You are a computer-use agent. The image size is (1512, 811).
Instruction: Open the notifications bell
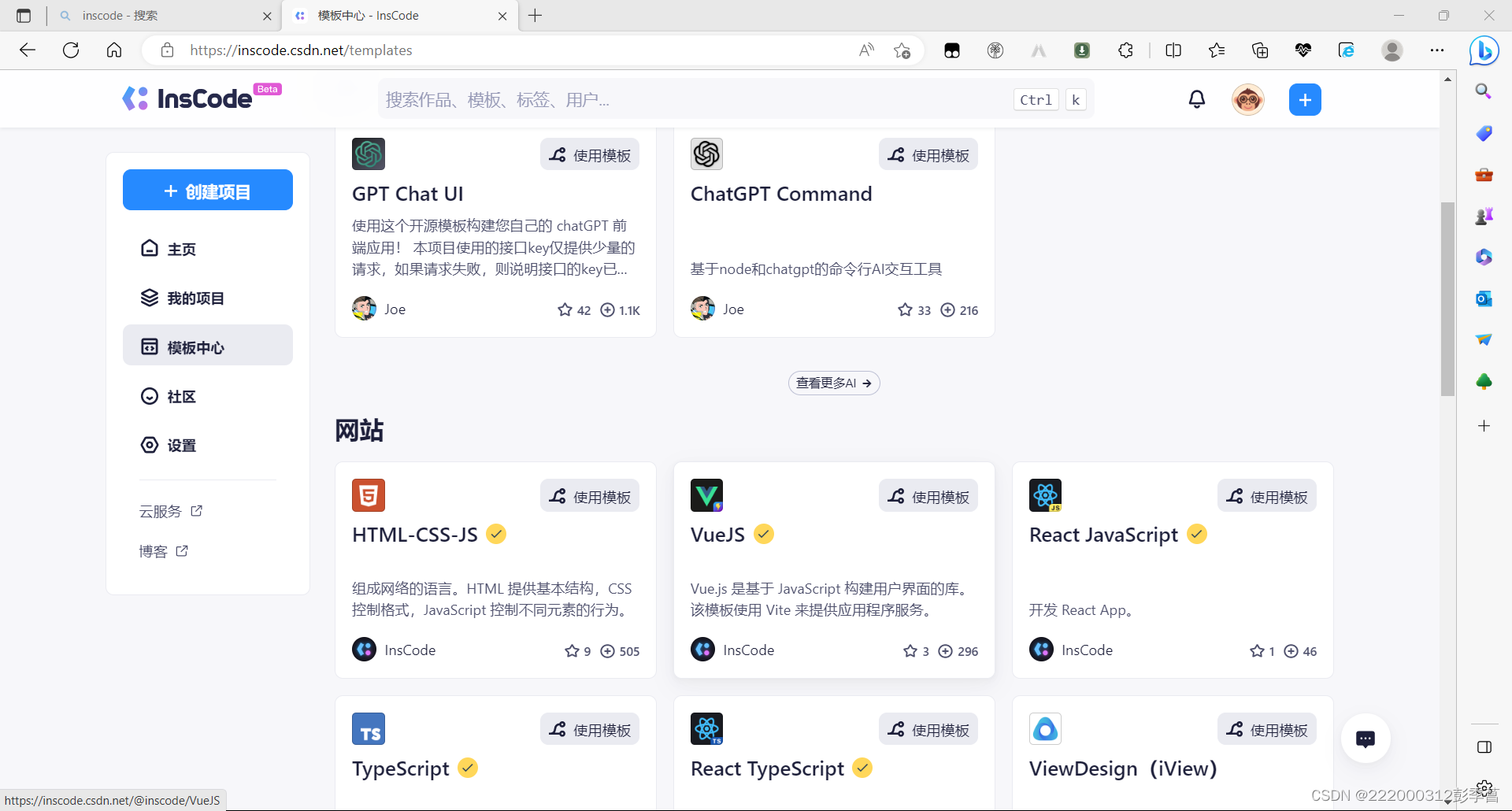coord(1196,99)
